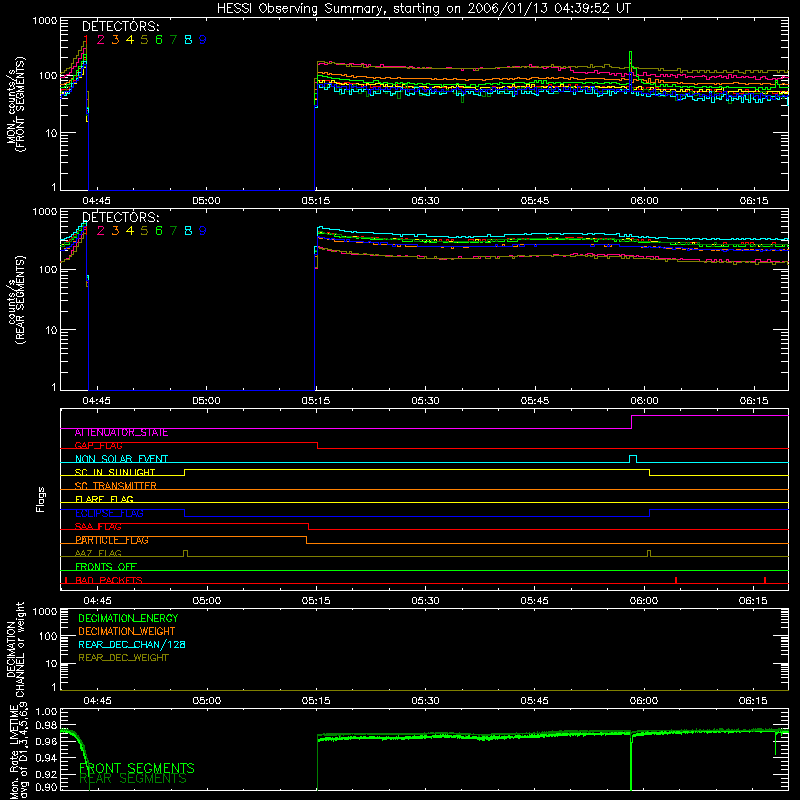
Task: Select detector 8 in front segments legend
Action: click(188, 40)
